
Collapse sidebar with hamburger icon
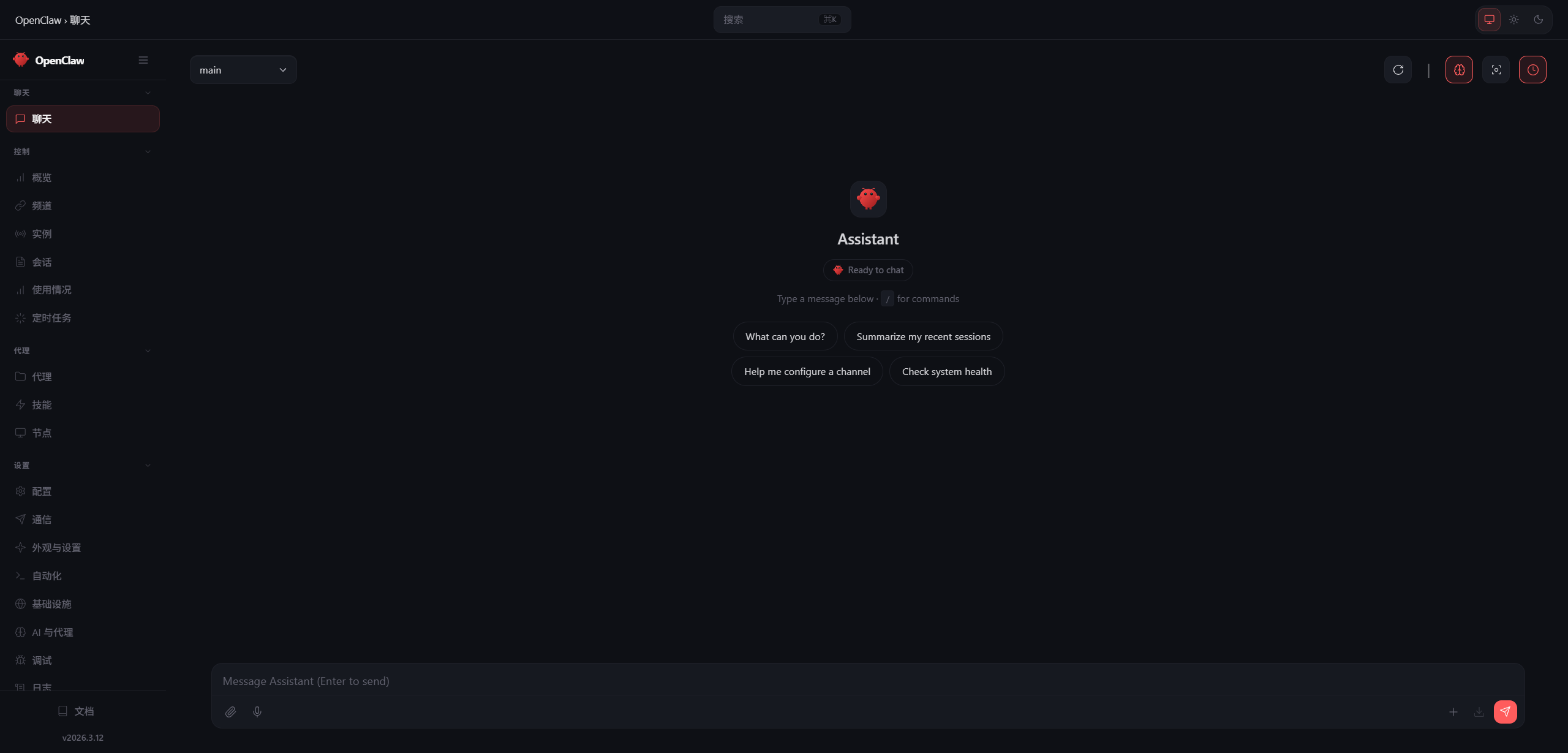143,60
